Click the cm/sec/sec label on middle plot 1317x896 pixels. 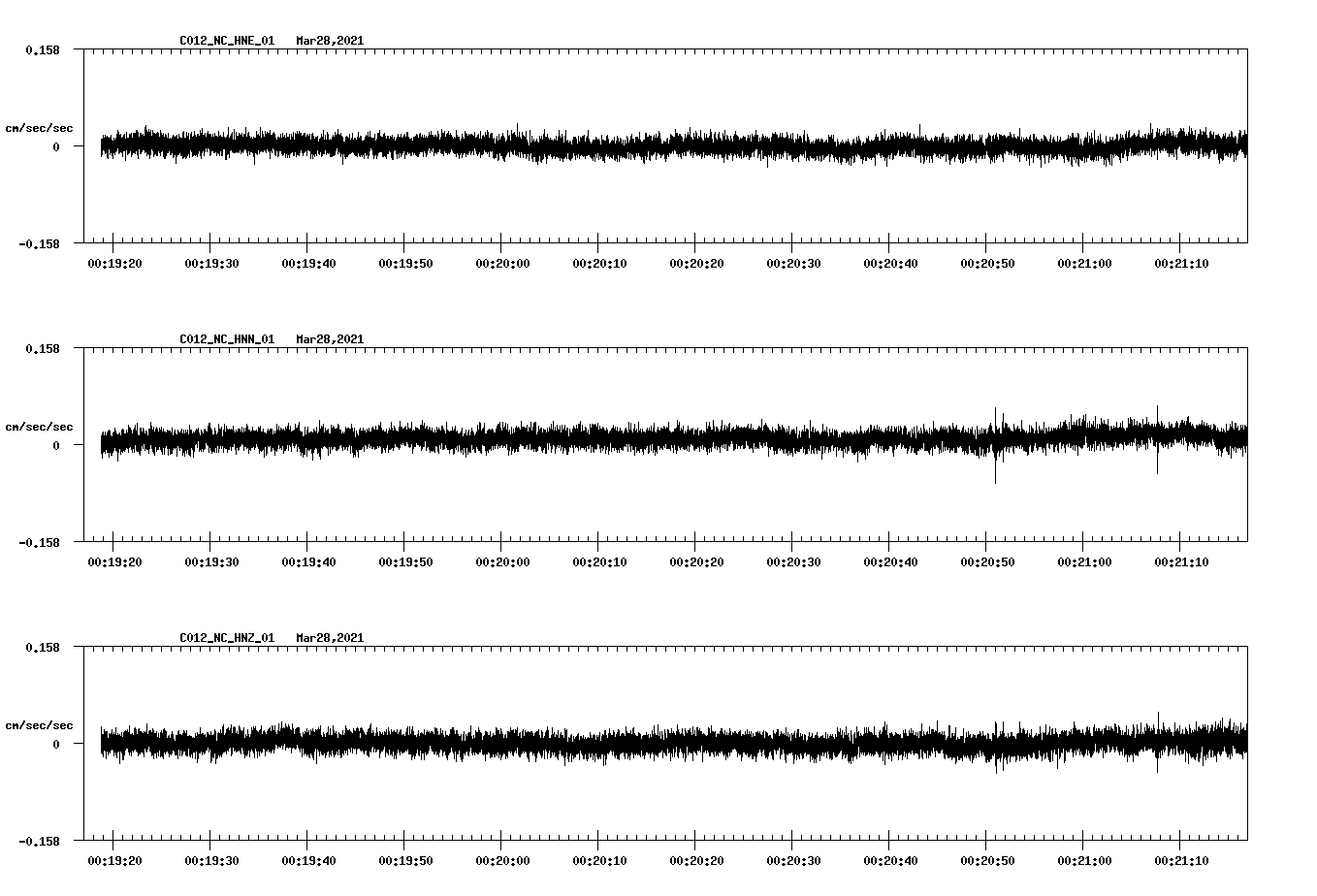click(x=39, y=426)
